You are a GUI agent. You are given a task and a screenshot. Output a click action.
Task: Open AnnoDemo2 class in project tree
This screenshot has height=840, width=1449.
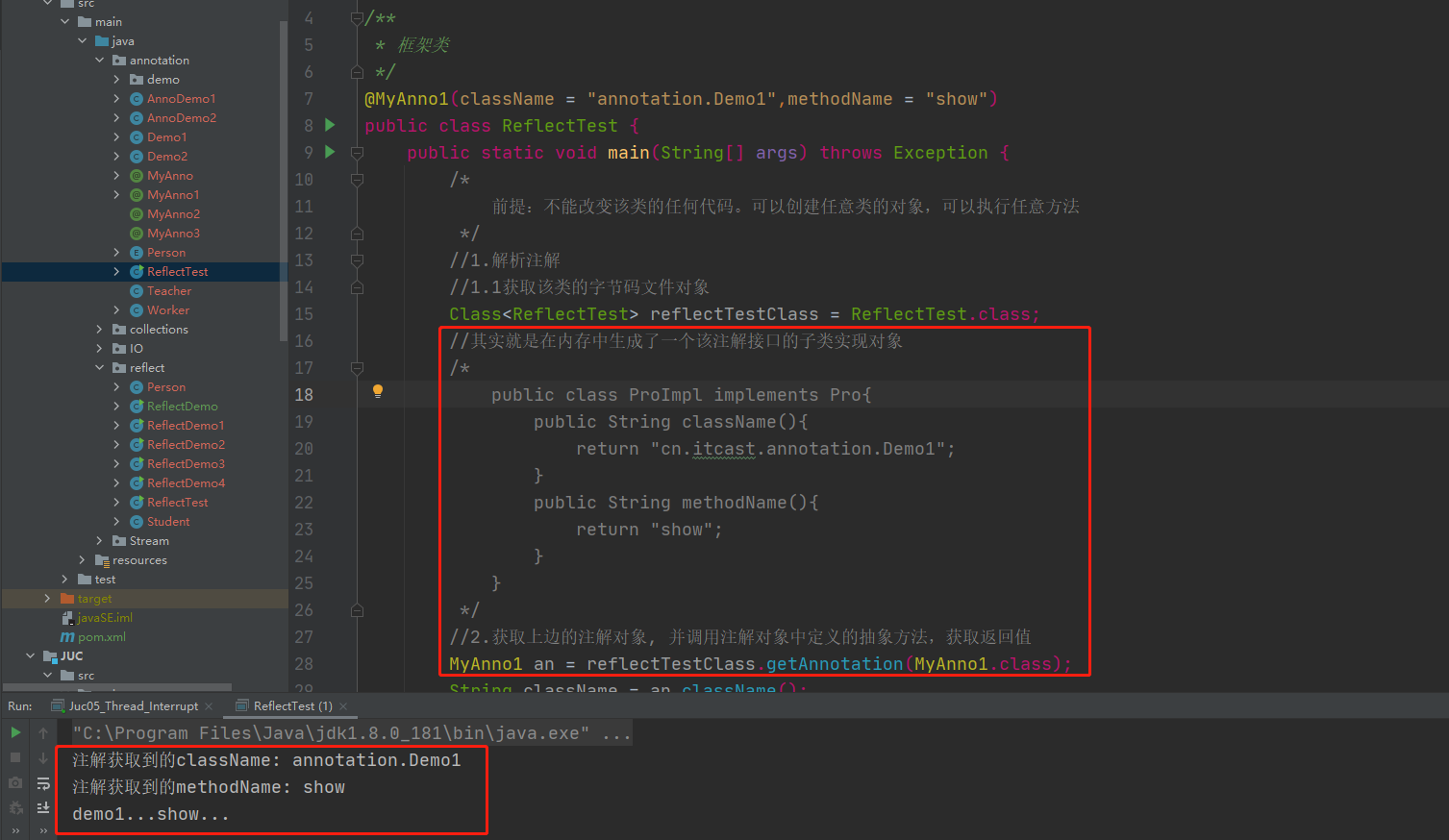181,117
